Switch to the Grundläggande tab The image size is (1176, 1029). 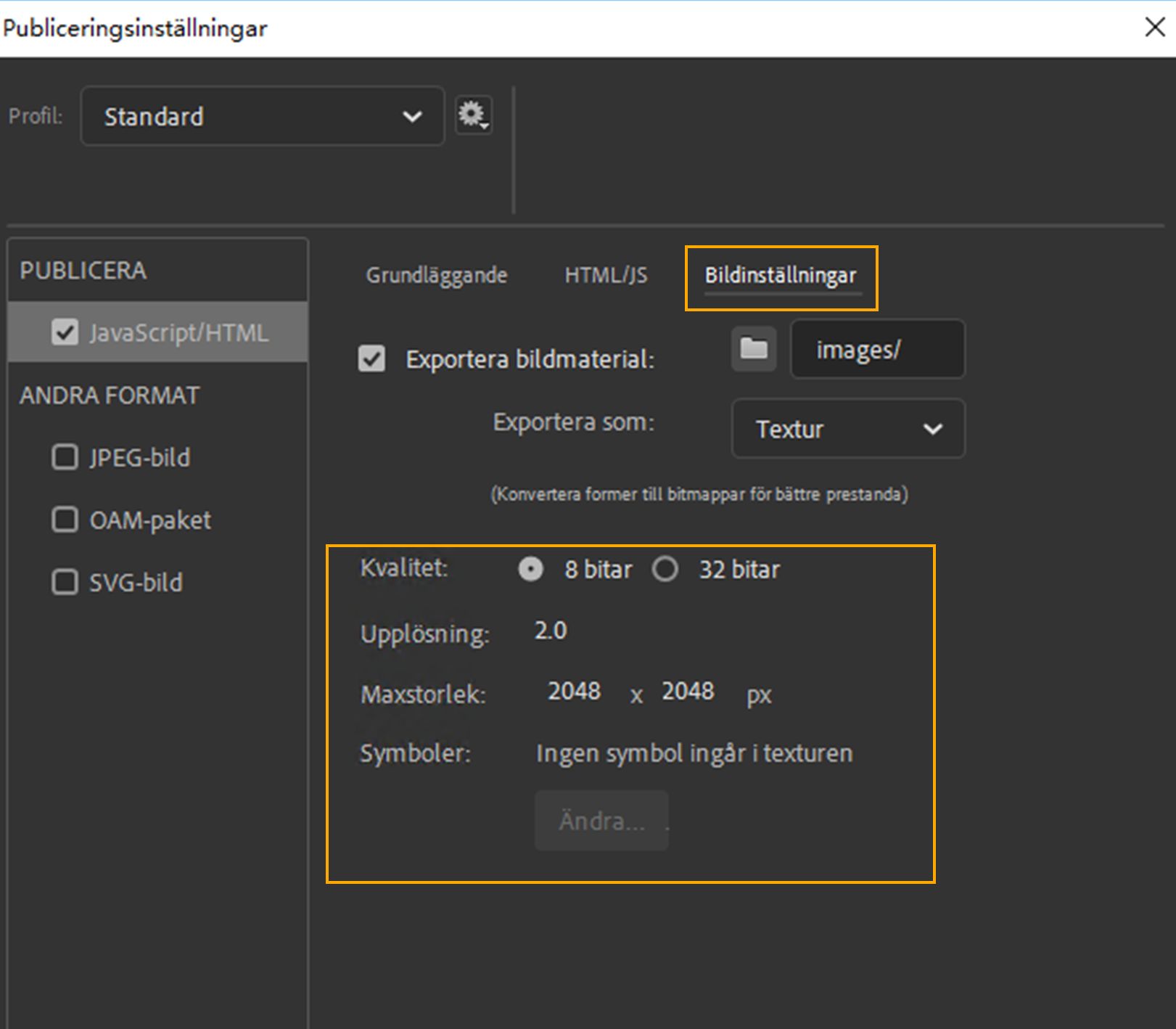436,276
